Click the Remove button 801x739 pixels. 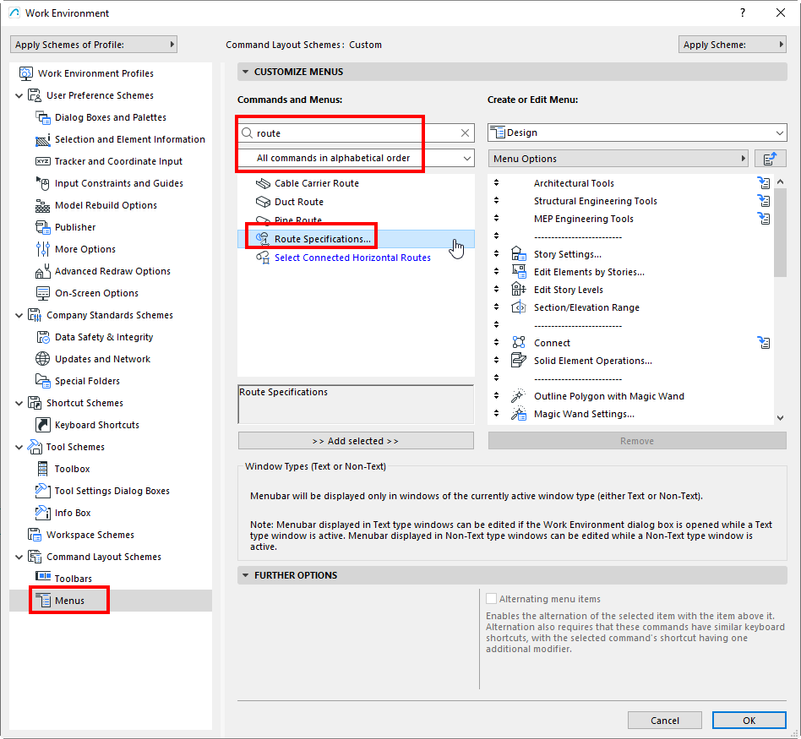click(637, 441)
